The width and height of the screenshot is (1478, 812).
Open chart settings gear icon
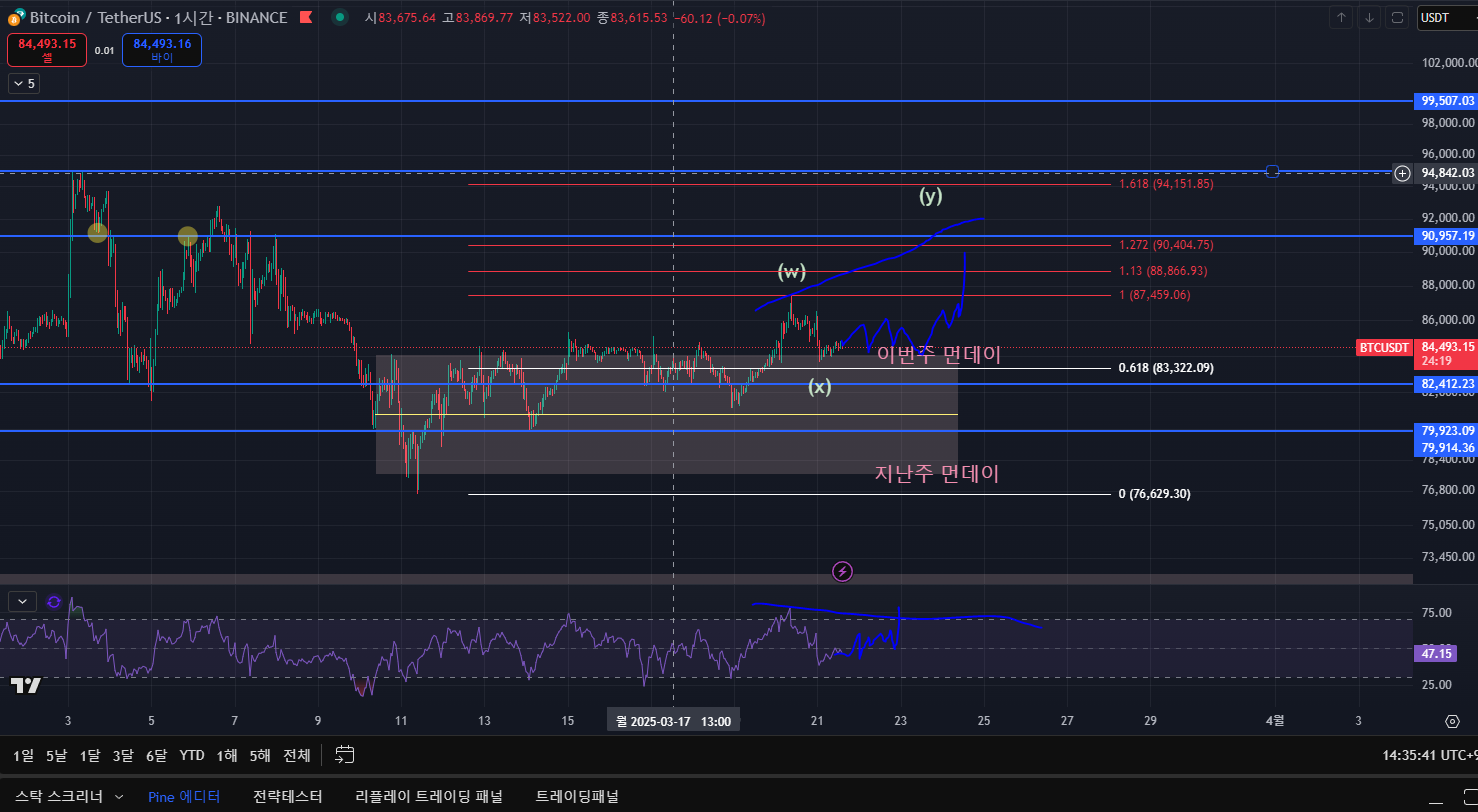(1453, 721)
